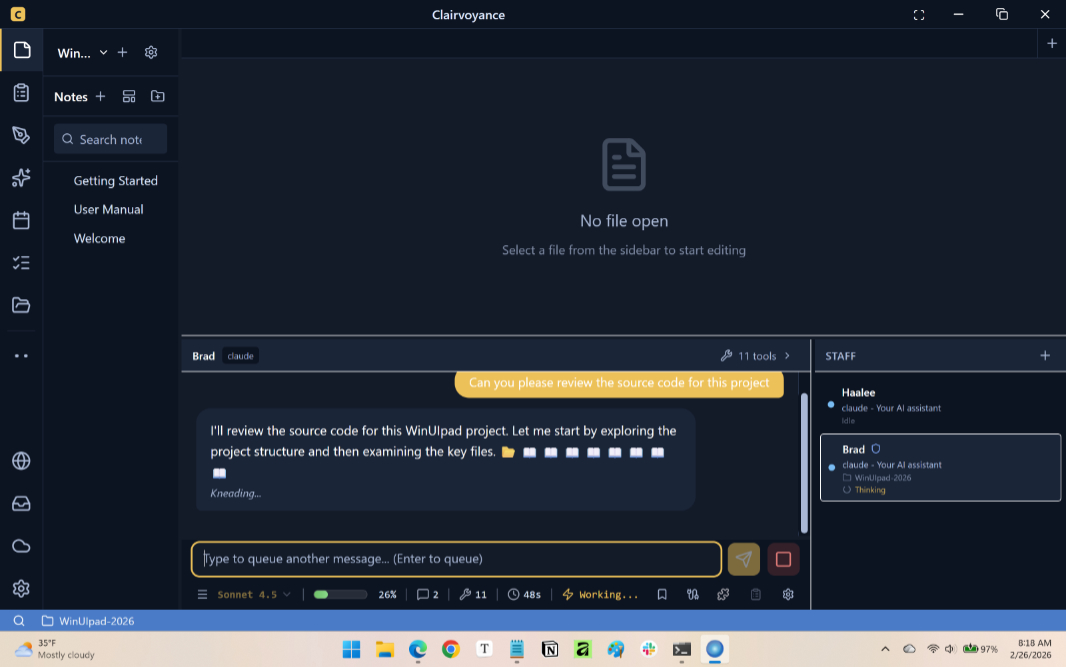Open the AI sparkles panel icon
Image resolution: width=1066 pixels, height=667 pixels.
pyautogui.click(x=21, y=178)
